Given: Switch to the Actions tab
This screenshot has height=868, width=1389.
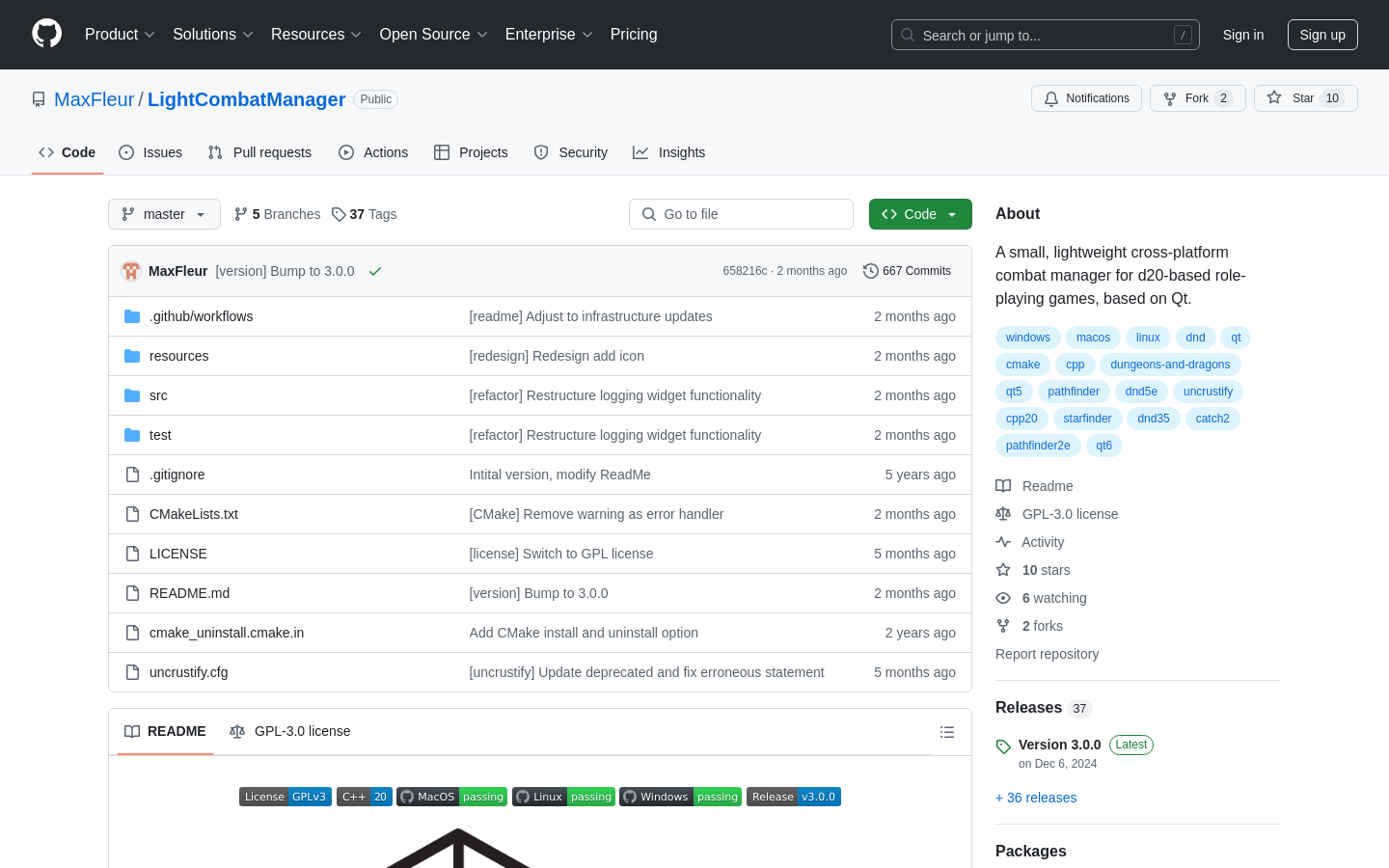Looking at the screenshot, I should coord(373,152).
